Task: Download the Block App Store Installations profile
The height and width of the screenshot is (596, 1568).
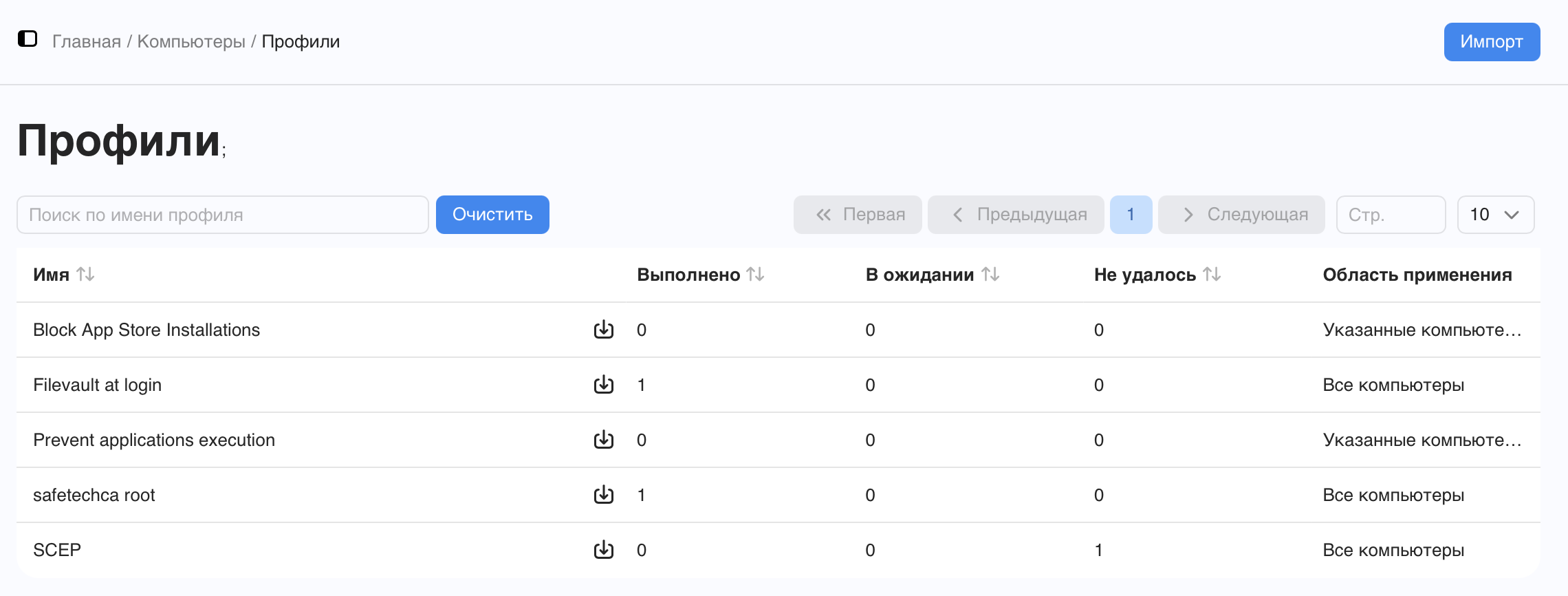Action: pos(604,330)
